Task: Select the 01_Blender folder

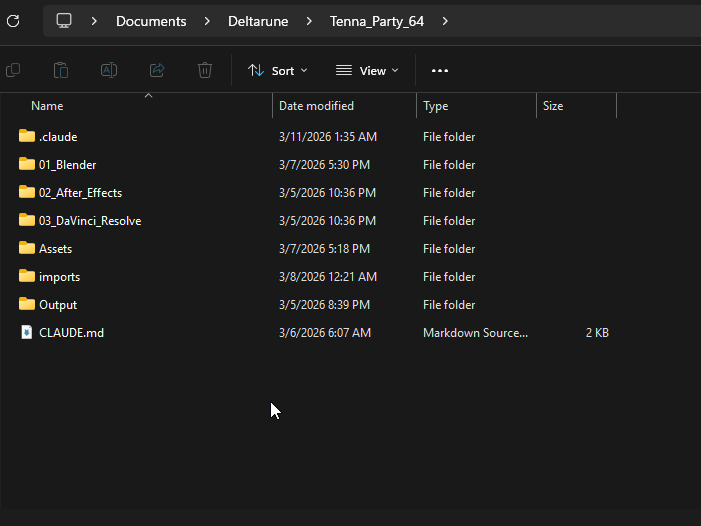Action: click(x=67, y=165)
